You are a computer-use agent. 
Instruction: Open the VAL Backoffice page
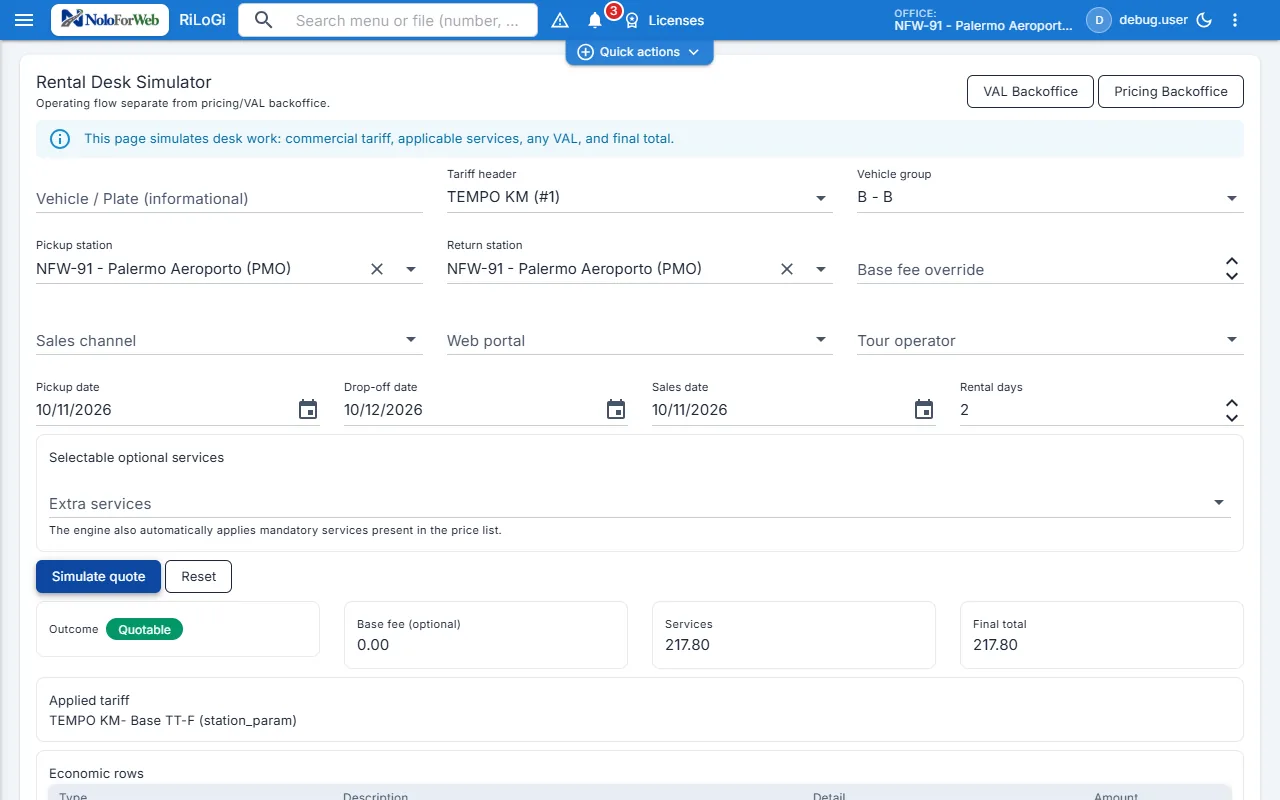(1030, 91)
